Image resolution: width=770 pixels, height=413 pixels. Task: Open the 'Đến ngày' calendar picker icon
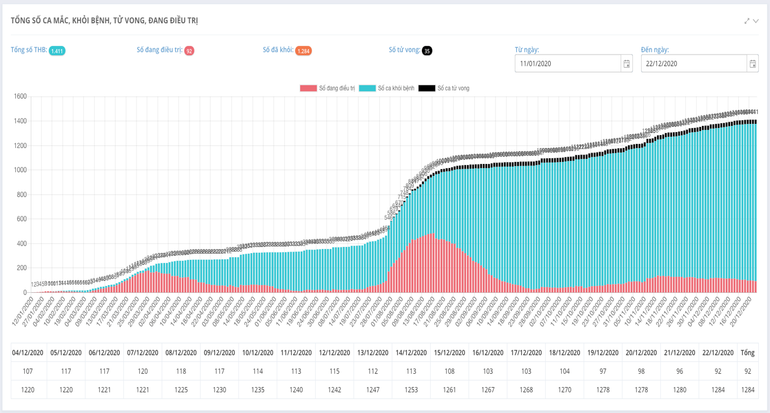point(752,64)
